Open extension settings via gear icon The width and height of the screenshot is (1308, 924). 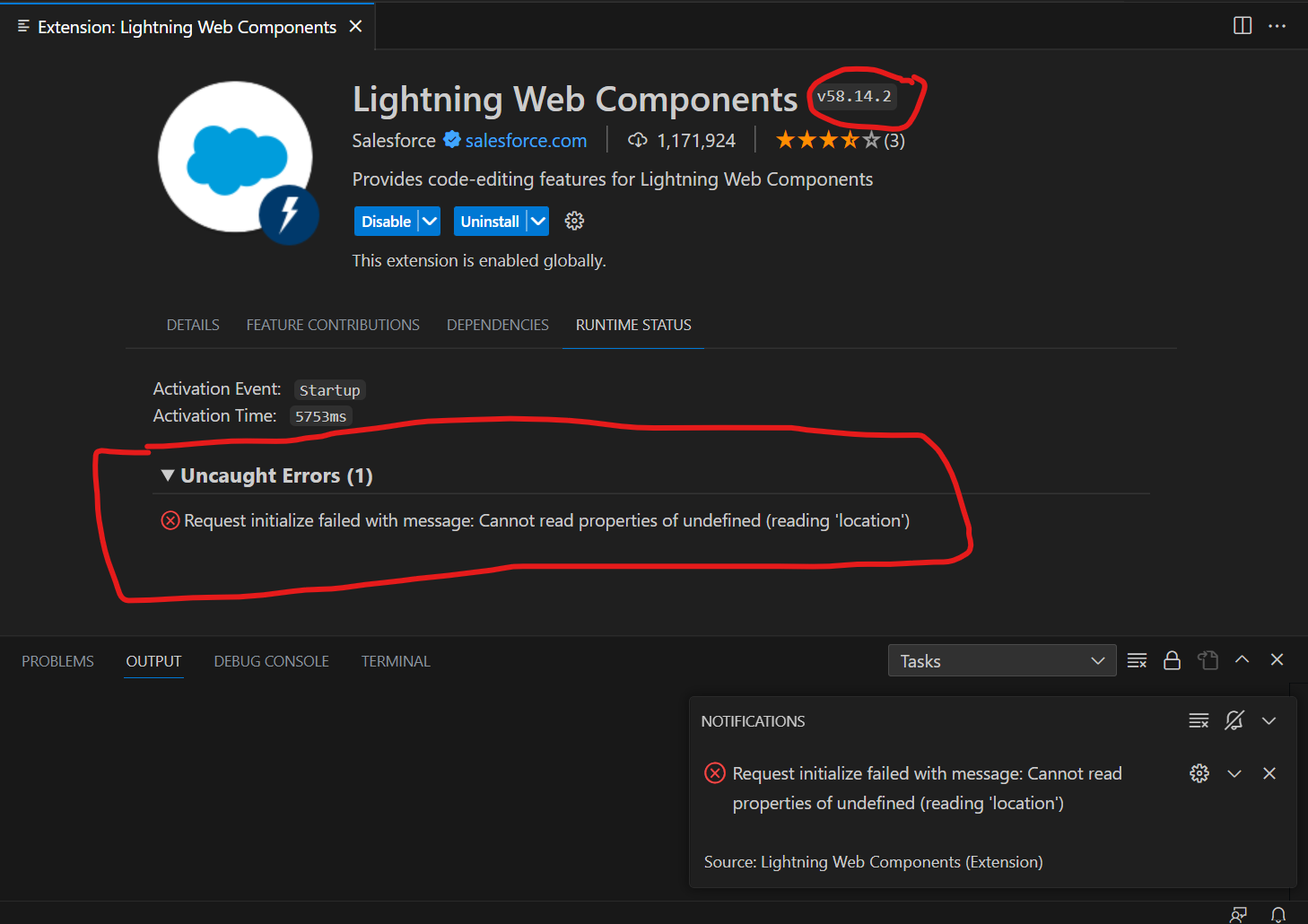(574, 221)
